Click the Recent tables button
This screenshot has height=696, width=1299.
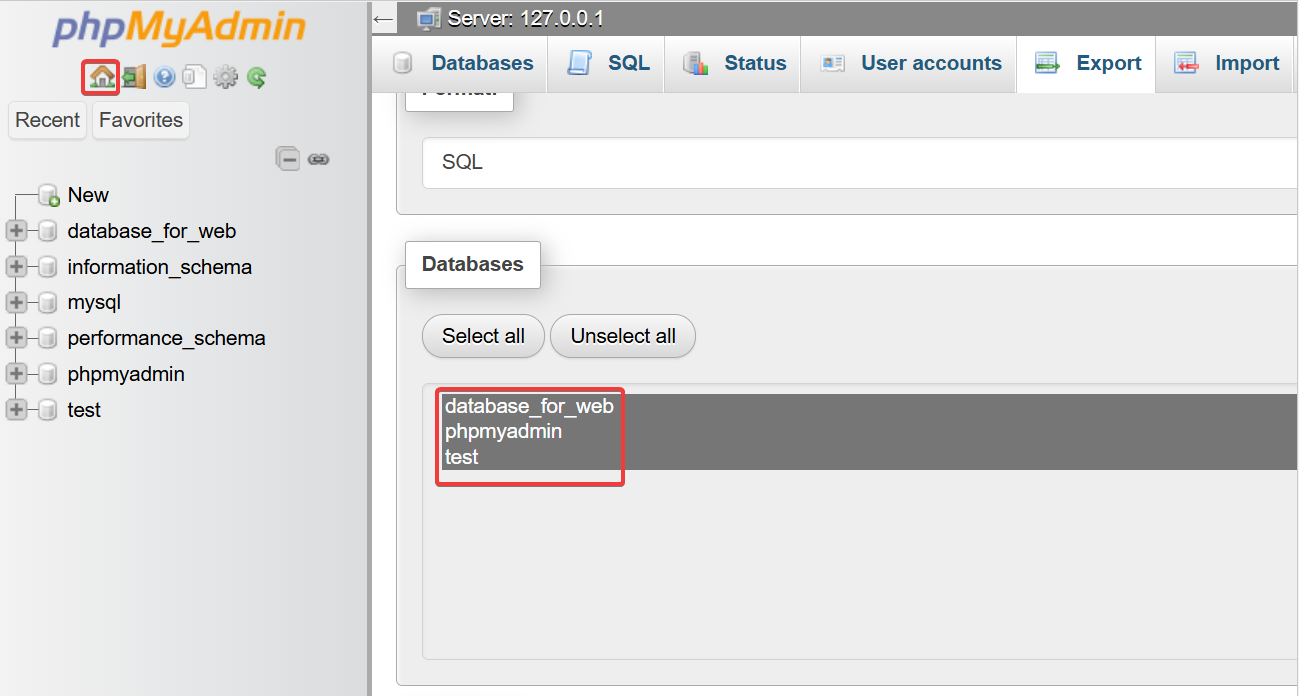[x=47, y=120]
